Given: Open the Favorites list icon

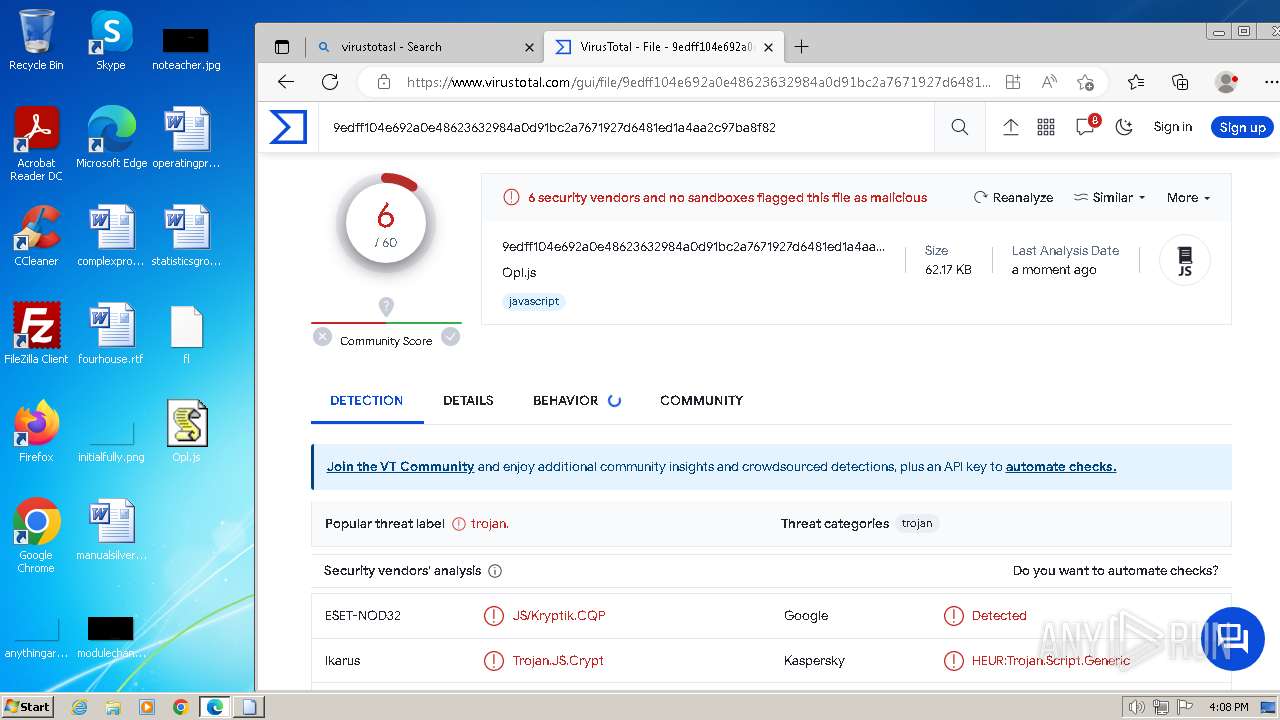Looking at the screenshot, I should coord(1136,82).
